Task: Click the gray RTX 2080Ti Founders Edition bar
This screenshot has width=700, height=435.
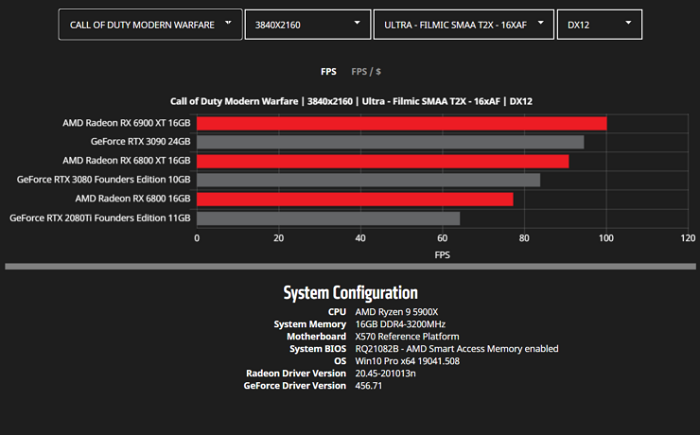Action: [328, 218]
